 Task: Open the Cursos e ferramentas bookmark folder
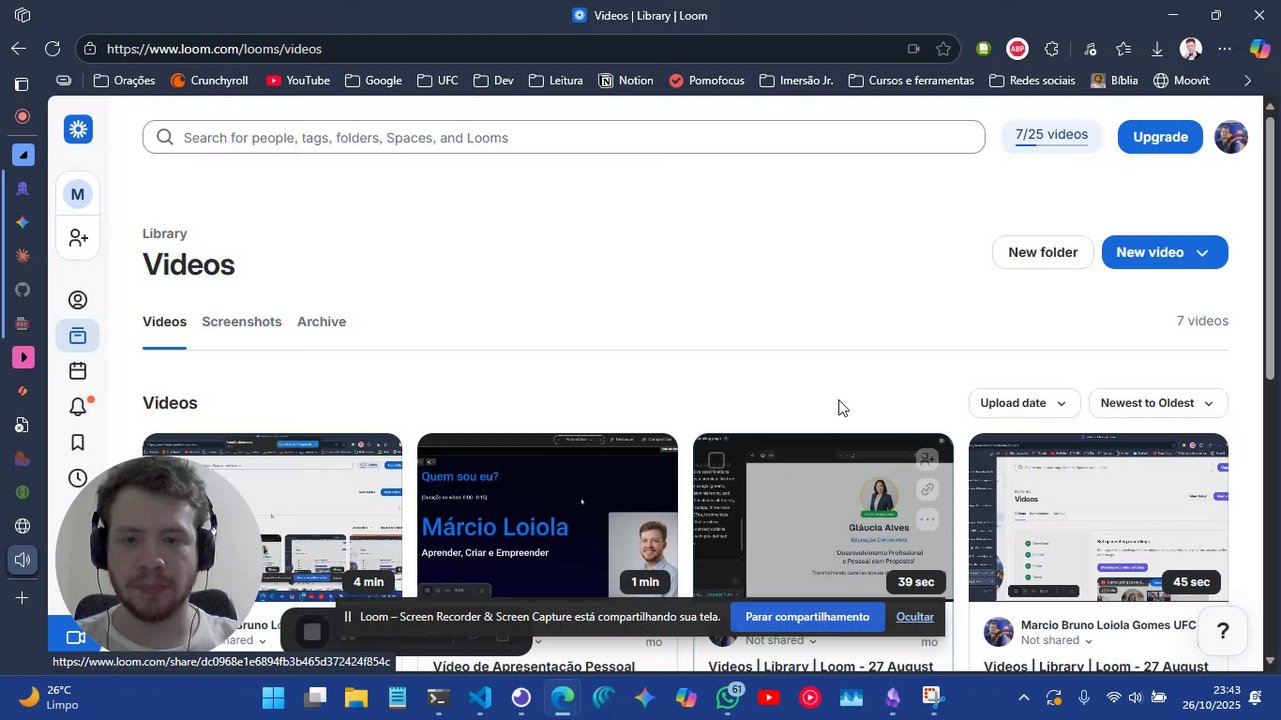pos(910,81)
